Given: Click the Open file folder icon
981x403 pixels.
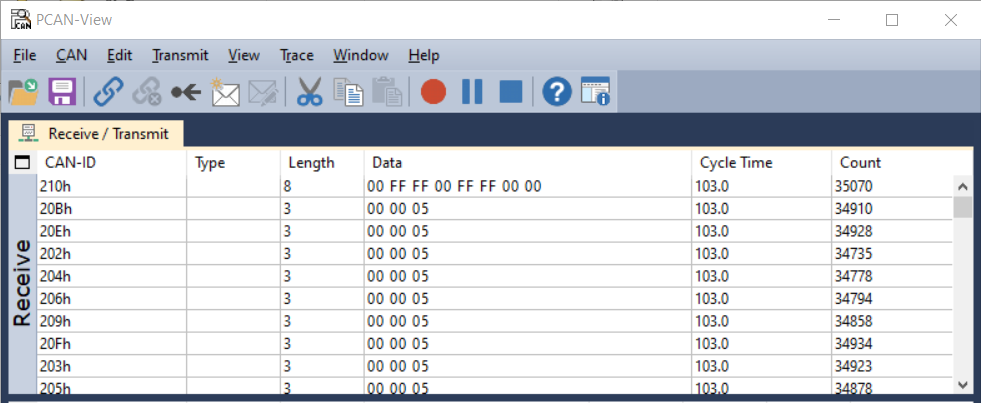Looking at the screenshot, I should click(24, 92).
